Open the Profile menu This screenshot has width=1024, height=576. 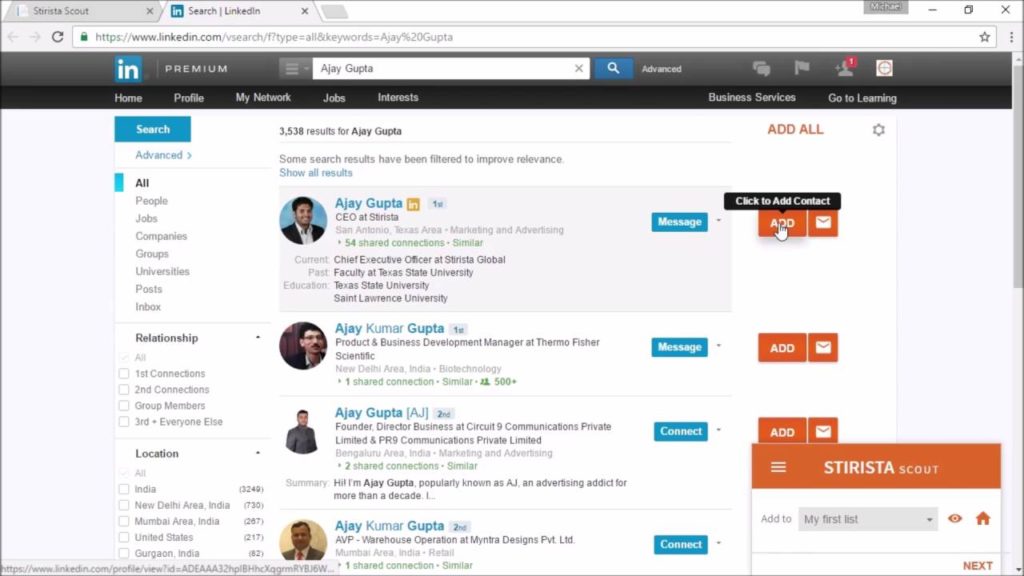[189, 98]
